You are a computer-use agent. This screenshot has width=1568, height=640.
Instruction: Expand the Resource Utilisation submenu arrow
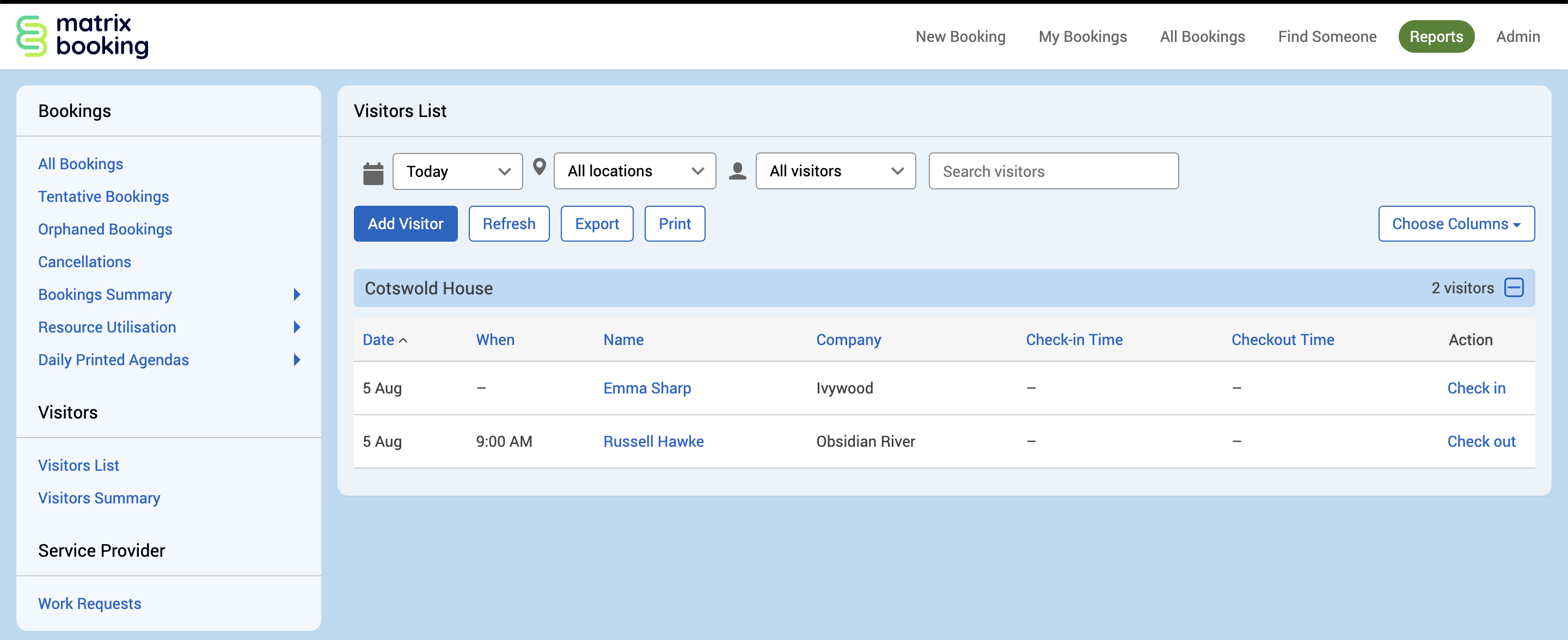coord(297,327)
